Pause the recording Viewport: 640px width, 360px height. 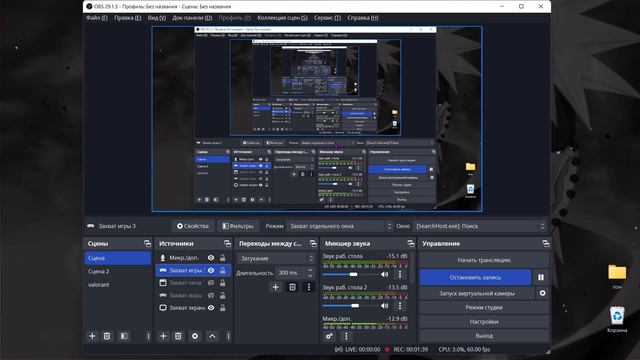pos(541,277)
